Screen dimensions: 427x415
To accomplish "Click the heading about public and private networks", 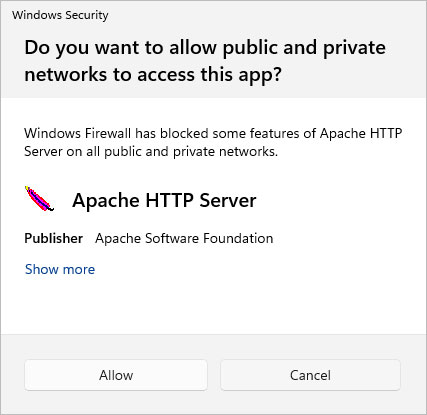I will pyautogui.click(x=205, y=61).
